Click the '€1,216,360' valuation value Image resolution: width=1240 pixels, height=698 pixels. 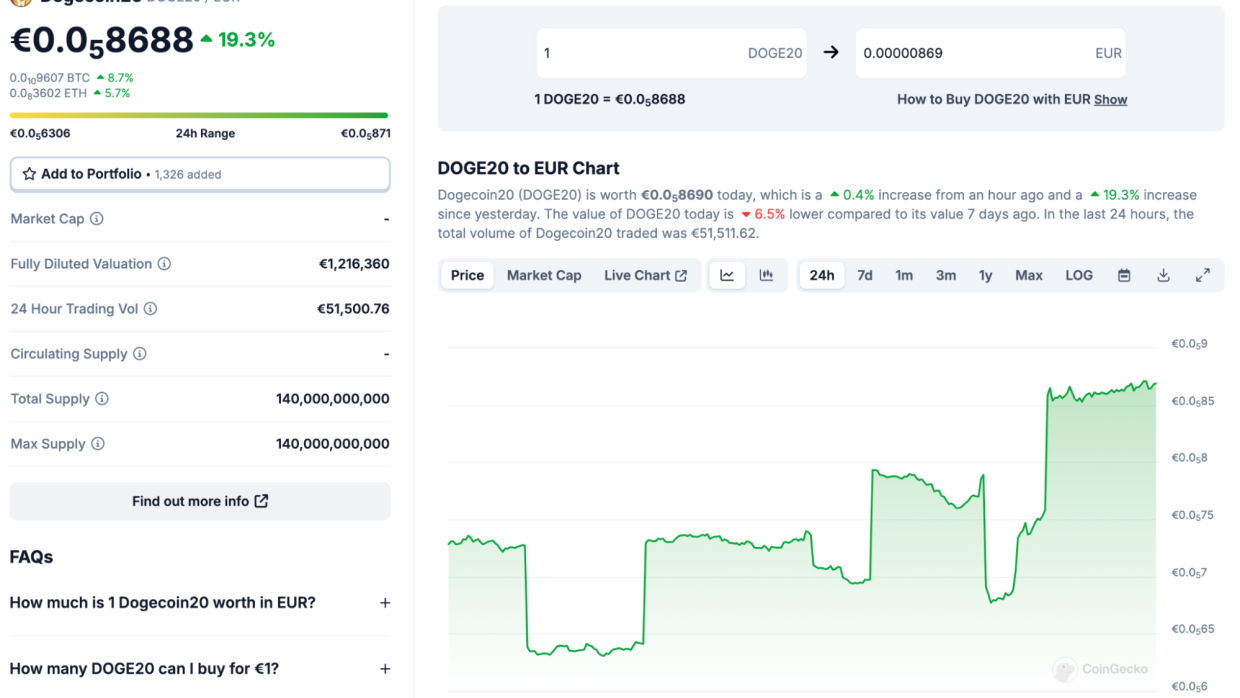coord(354,264)
